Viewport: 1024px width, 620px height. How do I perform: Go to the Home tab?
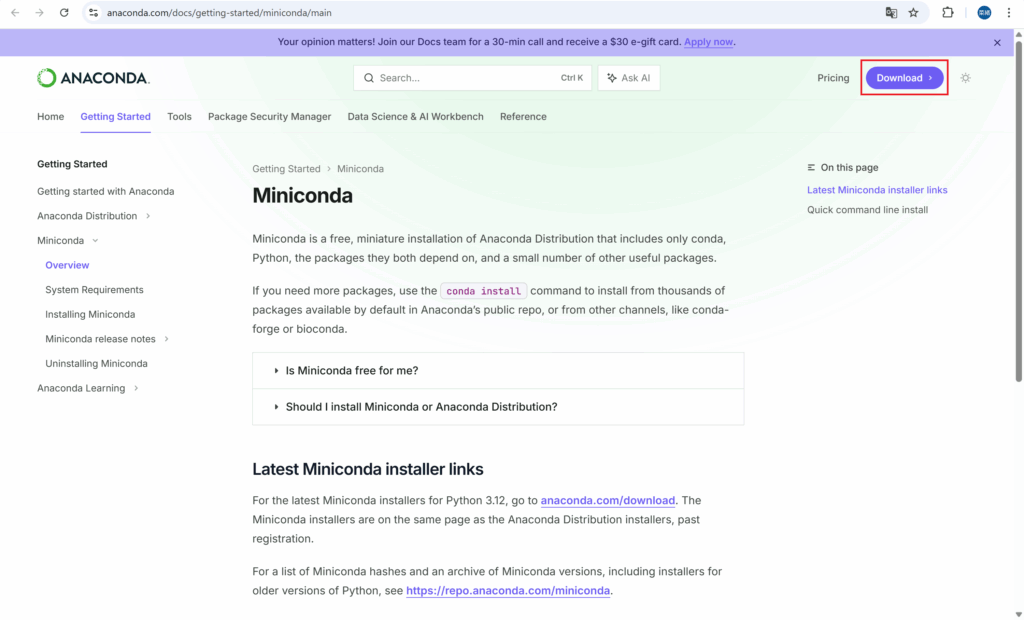click(x=50, y=116)
